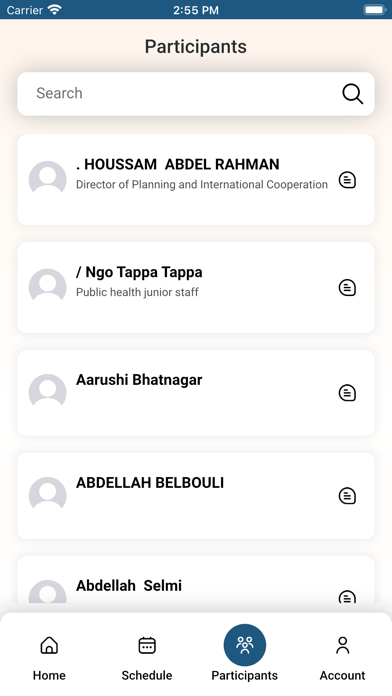Open the Houssam Abdel Rahman name
The image size is (392, 696).
tap(178, 164)
